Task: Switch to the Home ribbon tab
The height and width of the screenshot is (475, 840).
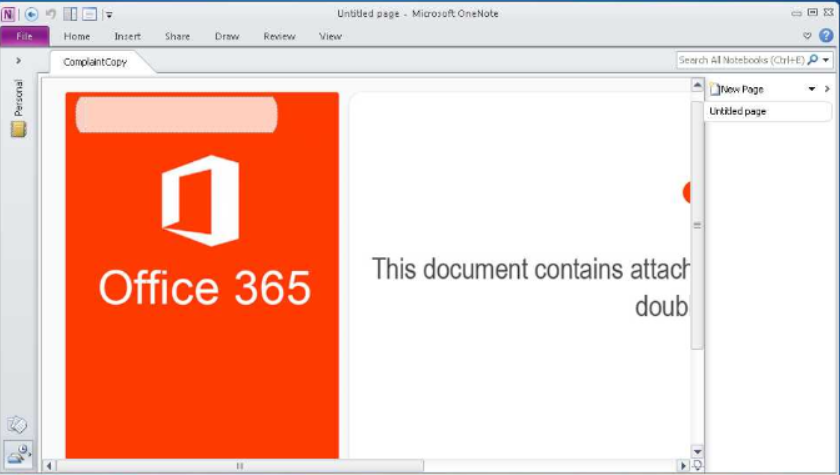Action: coord(77,36)
